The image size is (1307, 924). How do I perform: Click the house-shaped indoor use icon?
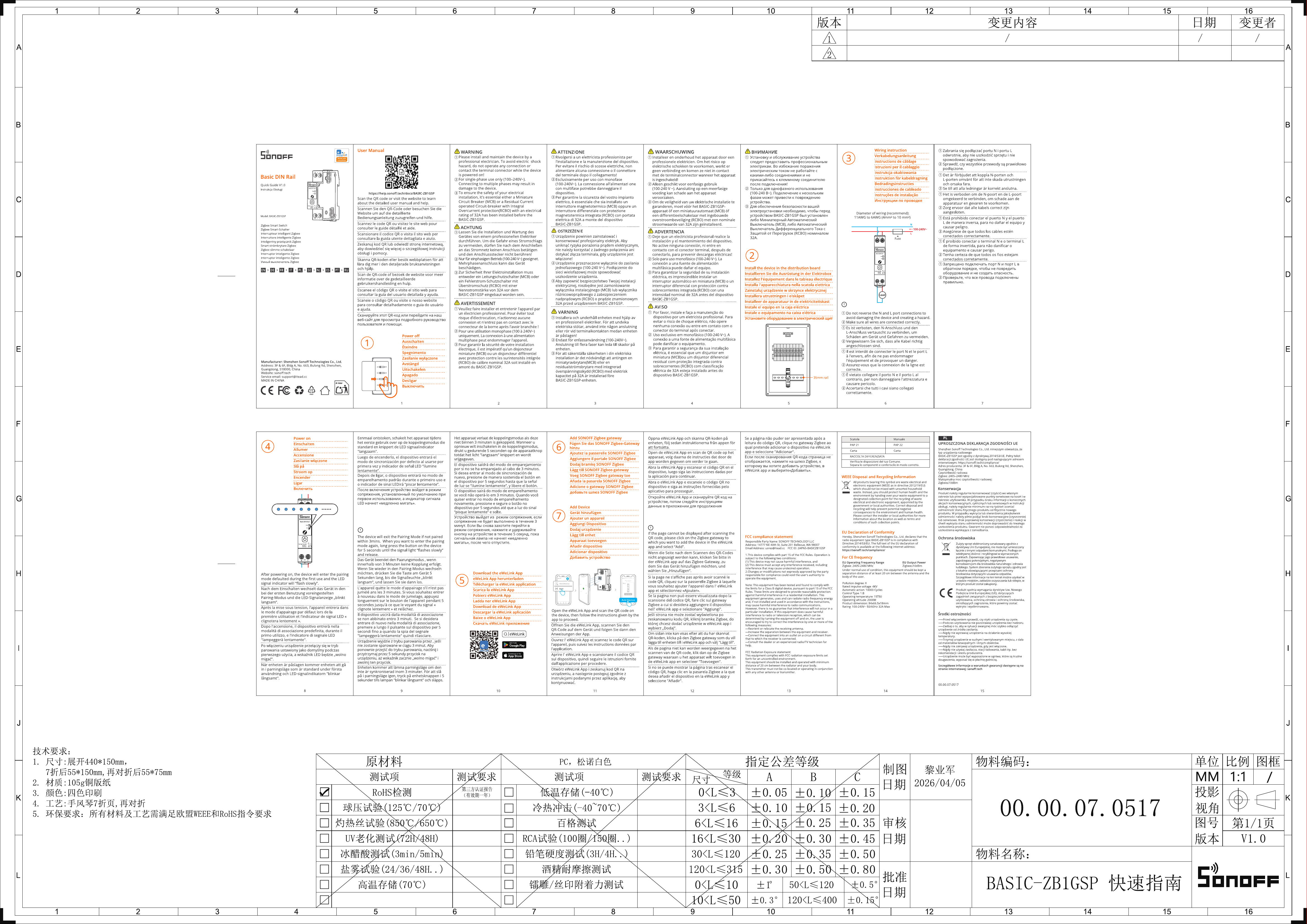pyautogui.click(x=325, y=390)
